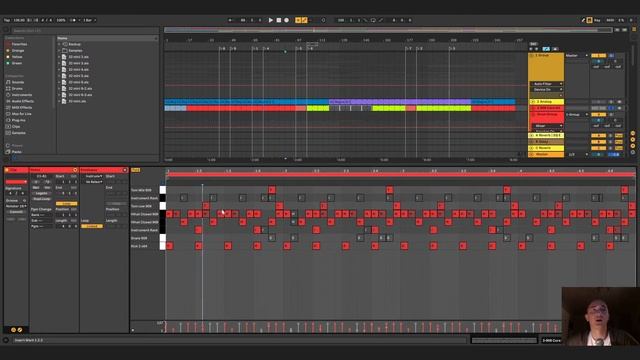The height and width of the screenshot is (360, 640).
Task: Expand the Backup folder
Action: (x=59, y=44)
